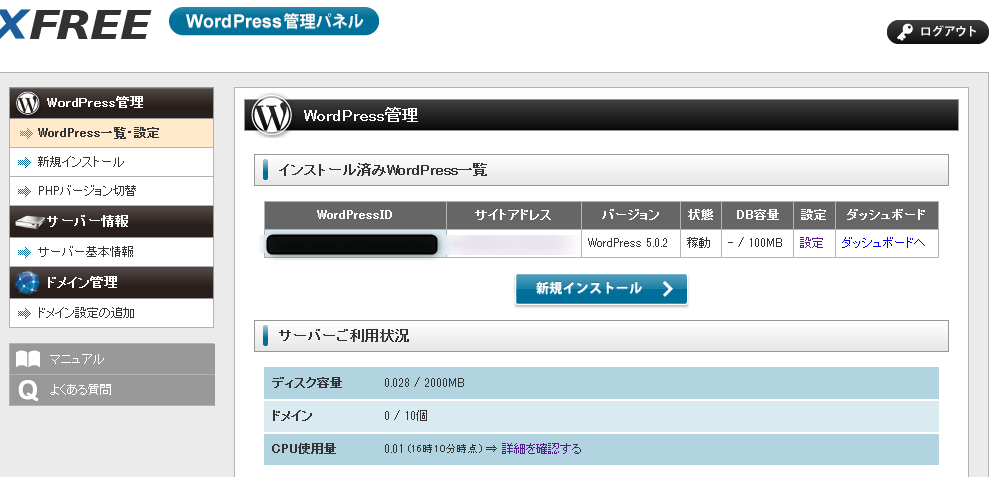Click the arrow icon beside PHPバージョン切替

pos(24,191)
